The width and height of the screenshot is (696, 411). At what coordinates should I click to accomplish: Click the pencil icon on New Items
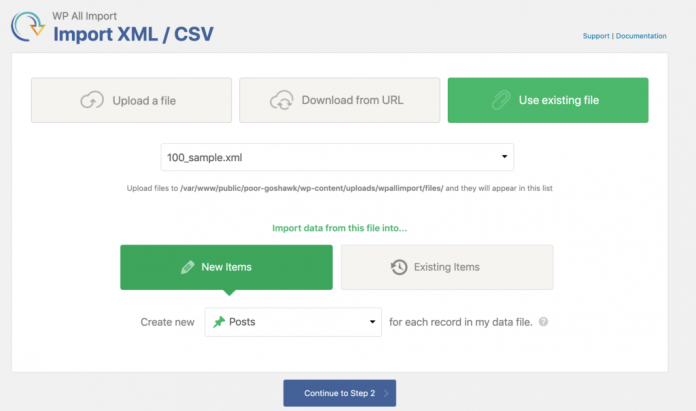[188, 267]
